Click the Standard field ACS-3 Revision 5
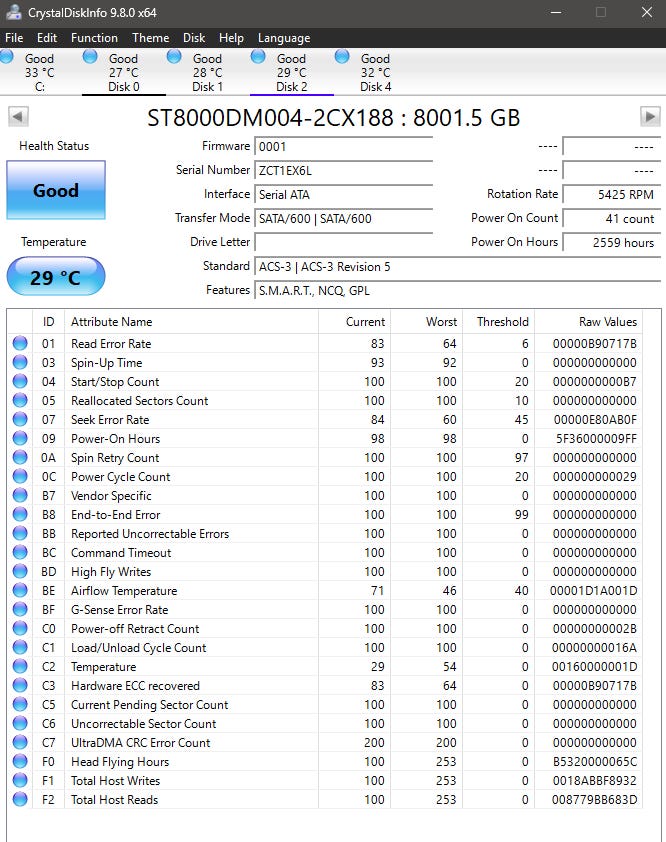This screenshot has width=666, height=842. point(458,266)
